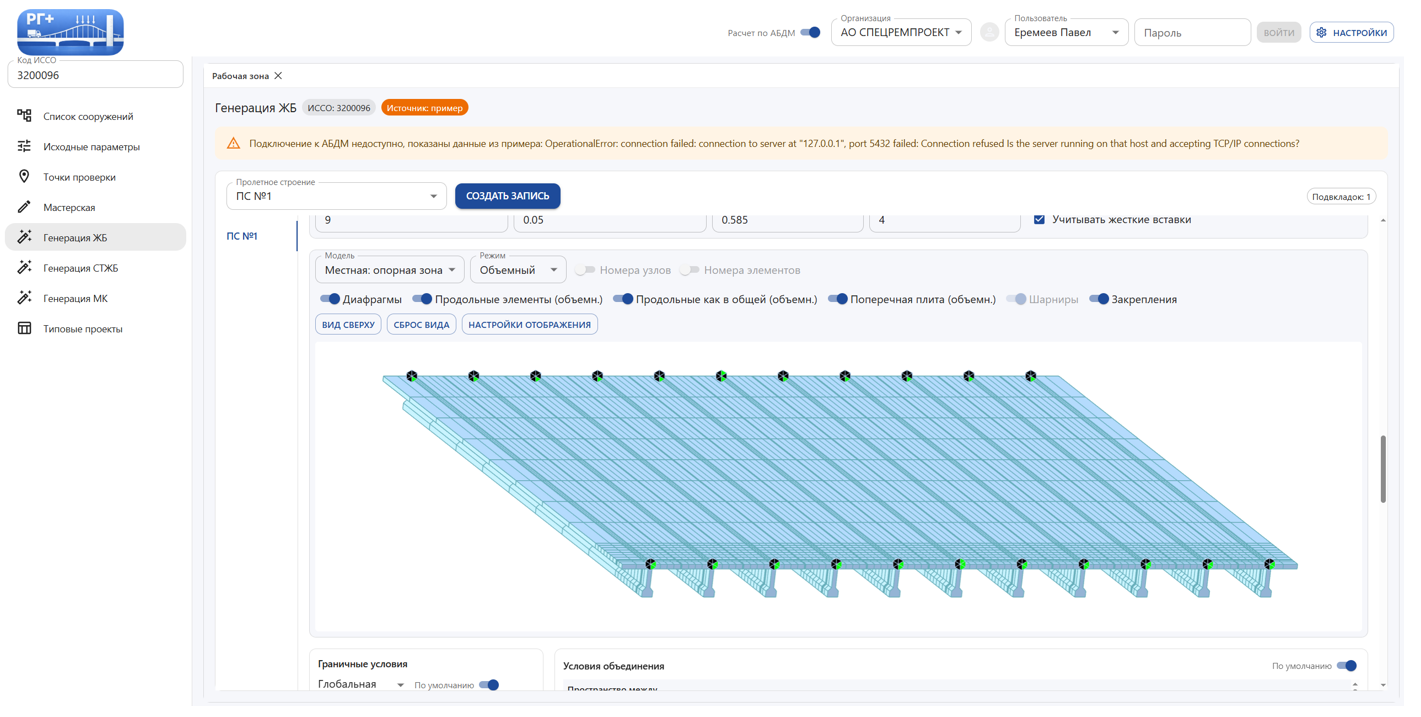Close the Рабочая зона tab
Screen dimensions: 1421x717
[278, 76]
